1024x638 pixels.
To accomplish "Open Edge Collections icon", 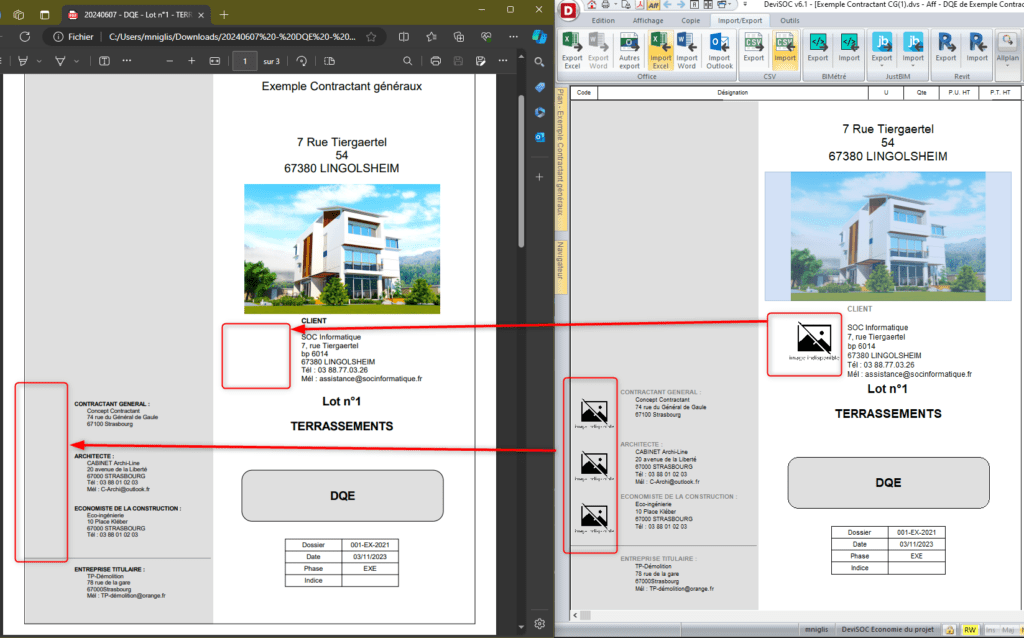I will tap(459, 37).
